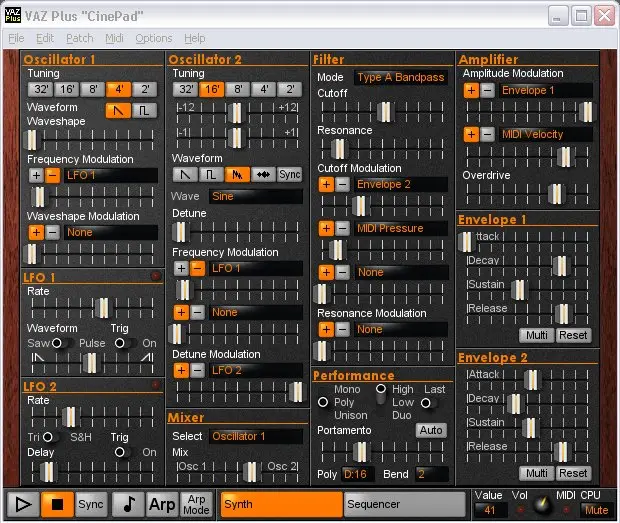Toggle LFO 1 Trig On switch
This screenshot has height=523, width=620.
pyautogui.click(x=126, y=343)
